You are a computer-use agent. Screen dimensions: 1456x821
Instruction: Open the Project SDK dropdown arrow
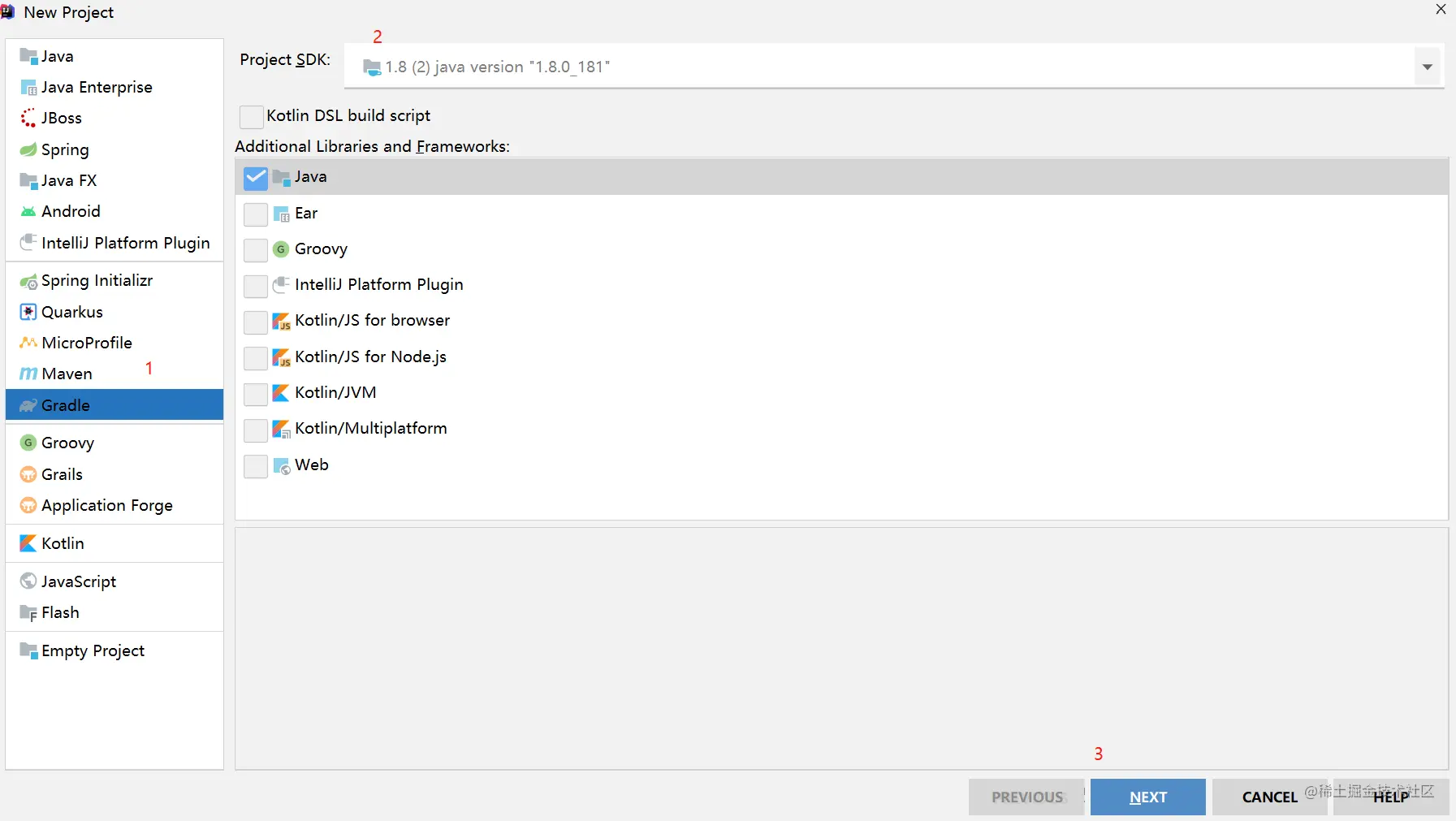[x=1427, y=67]
